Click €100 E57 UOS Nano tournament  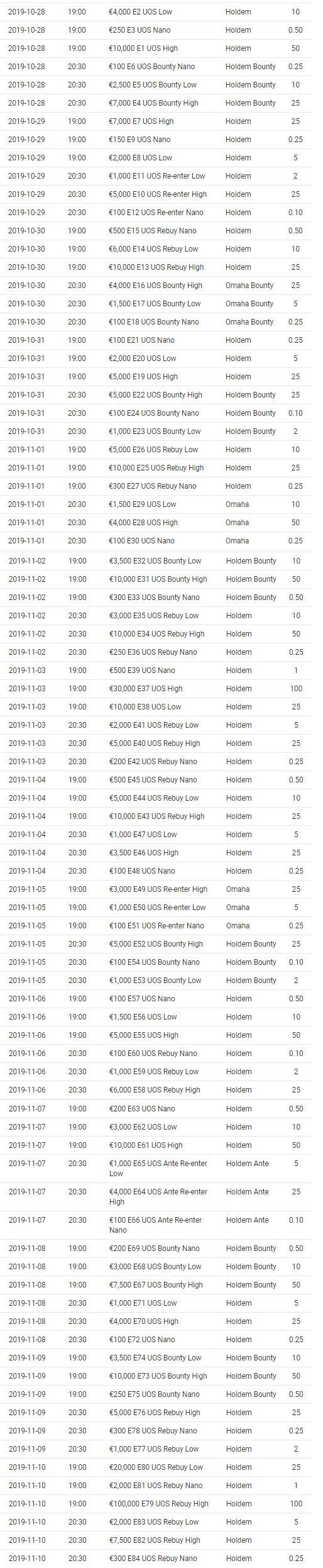[142, 999]
